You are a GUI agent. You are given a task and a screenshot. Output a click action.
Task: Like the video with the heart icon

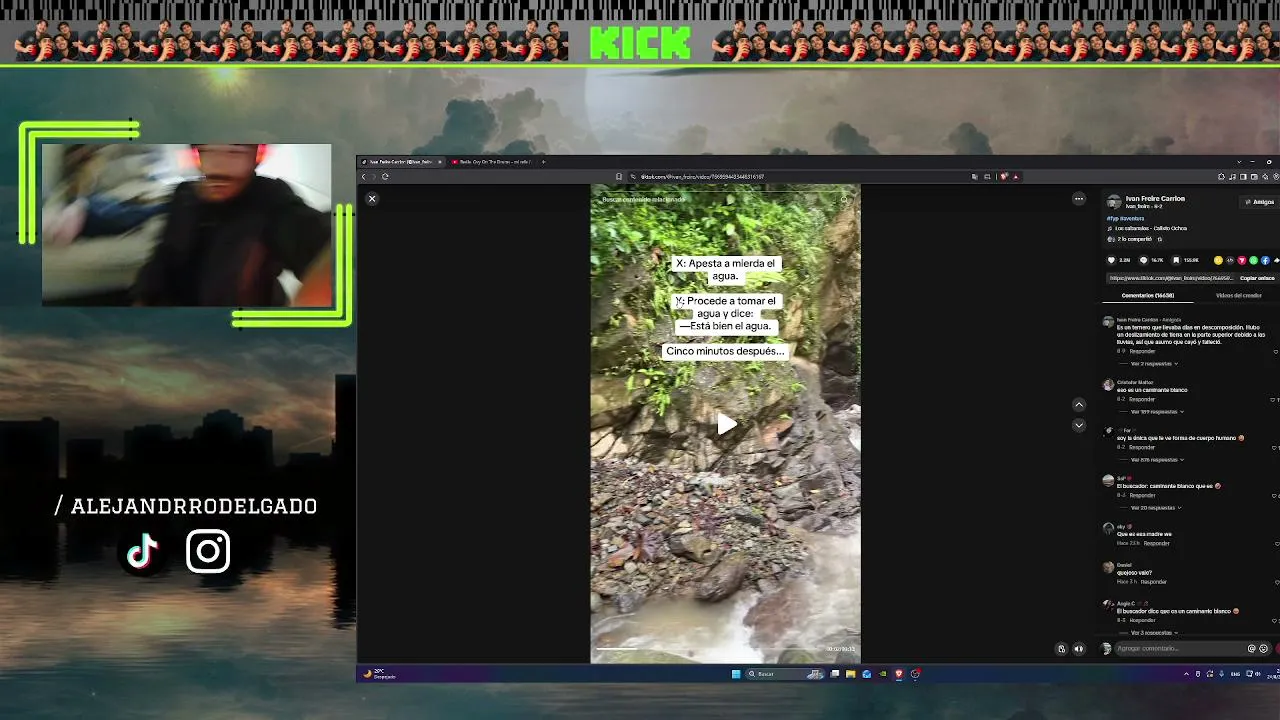pos(1111,260)
